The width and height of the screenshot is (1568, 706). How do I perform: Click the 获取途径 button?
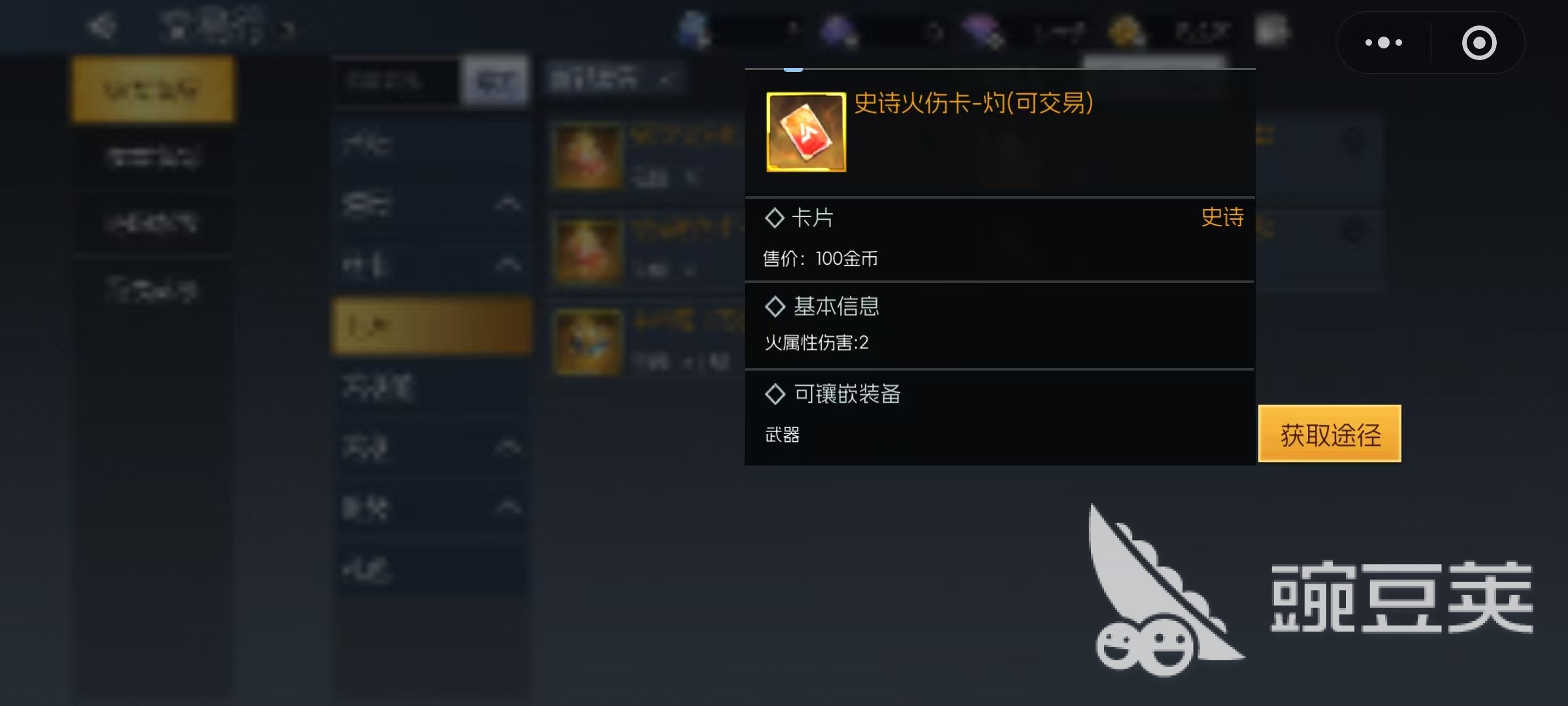click(1330, 434)
